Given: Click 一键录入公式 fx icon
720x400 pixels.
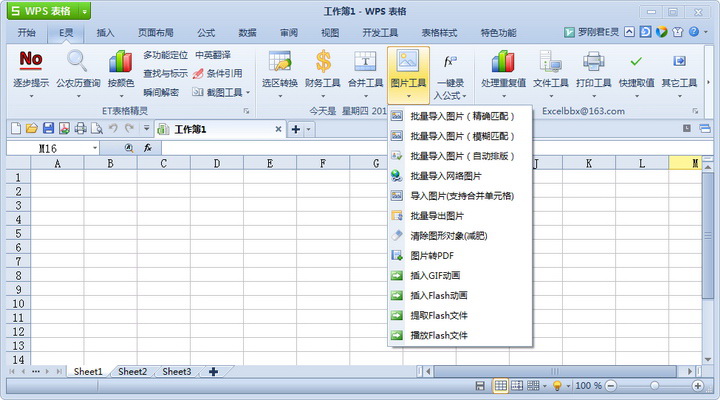Looking at the screenshot, I should pyautogui.click(x=450, y=61).
